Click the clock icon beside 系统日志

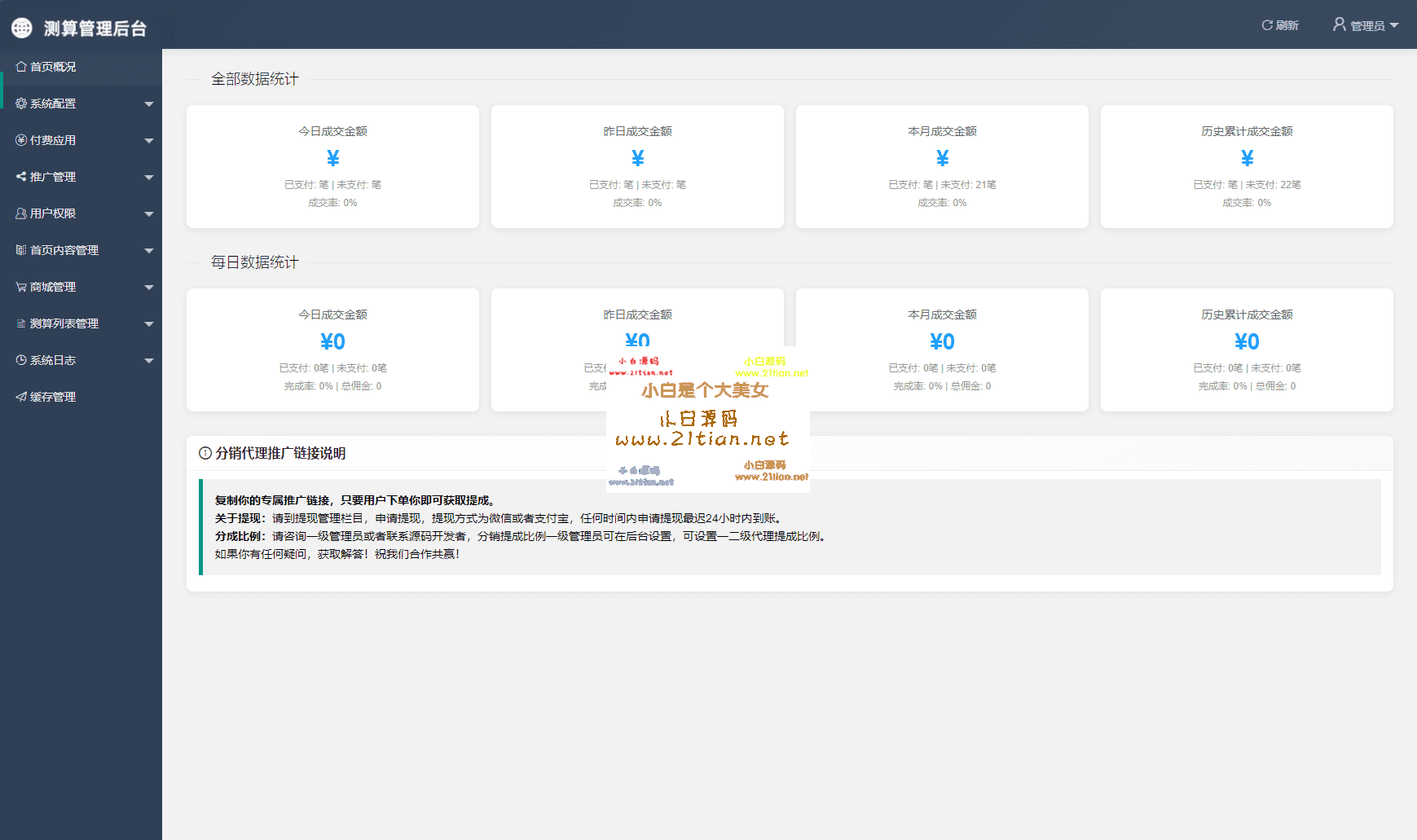tap(21, 360)
